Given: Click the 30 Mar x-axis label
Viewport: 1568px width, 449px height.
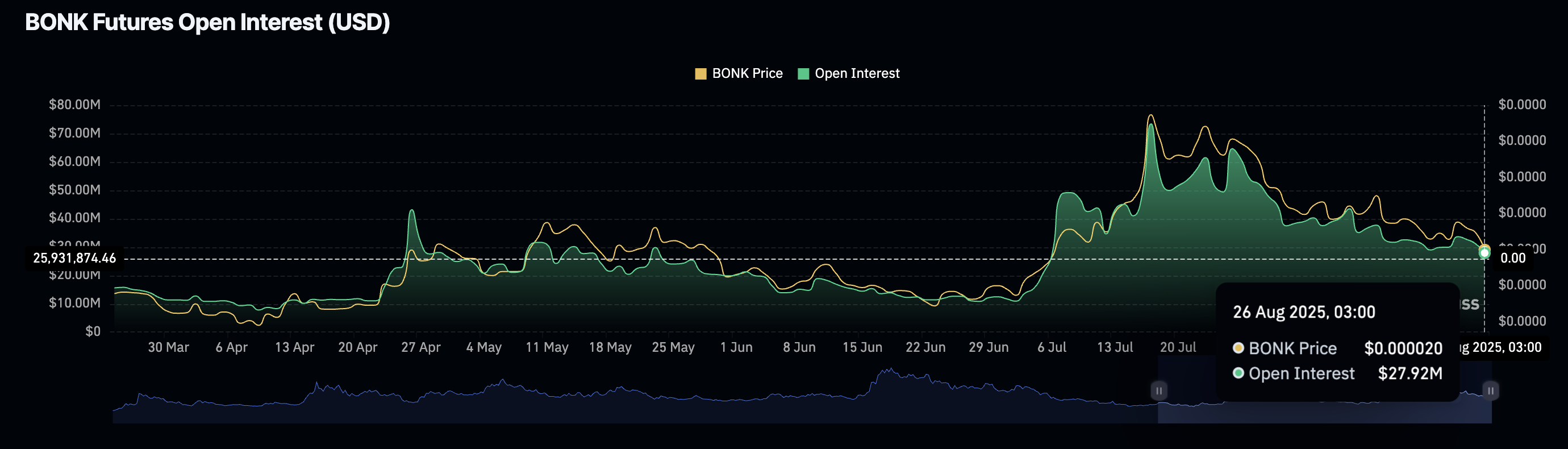Looking at the screenshot, I should tap(169, 347).
